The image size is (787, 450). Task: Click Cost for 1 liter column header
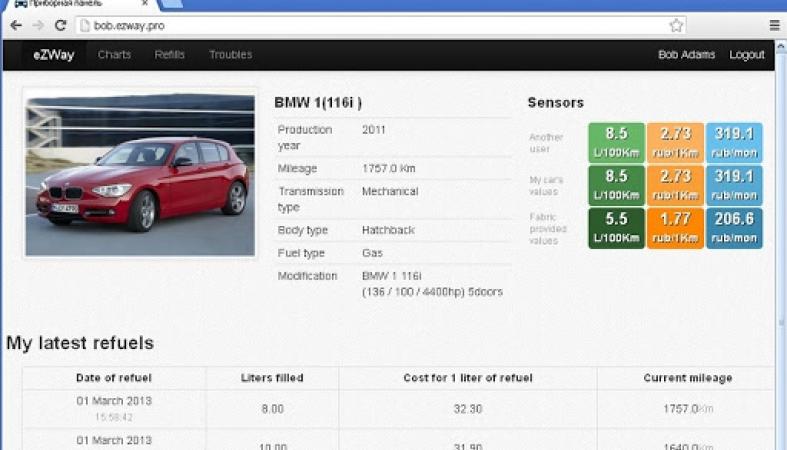click(x=468, y=378)
